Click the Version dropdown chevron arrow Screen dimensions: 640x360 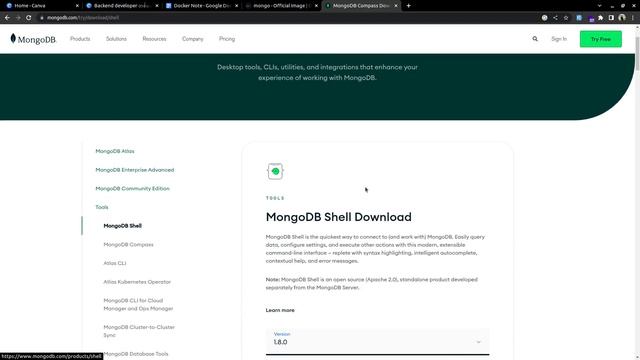click(x=478, y=342)
